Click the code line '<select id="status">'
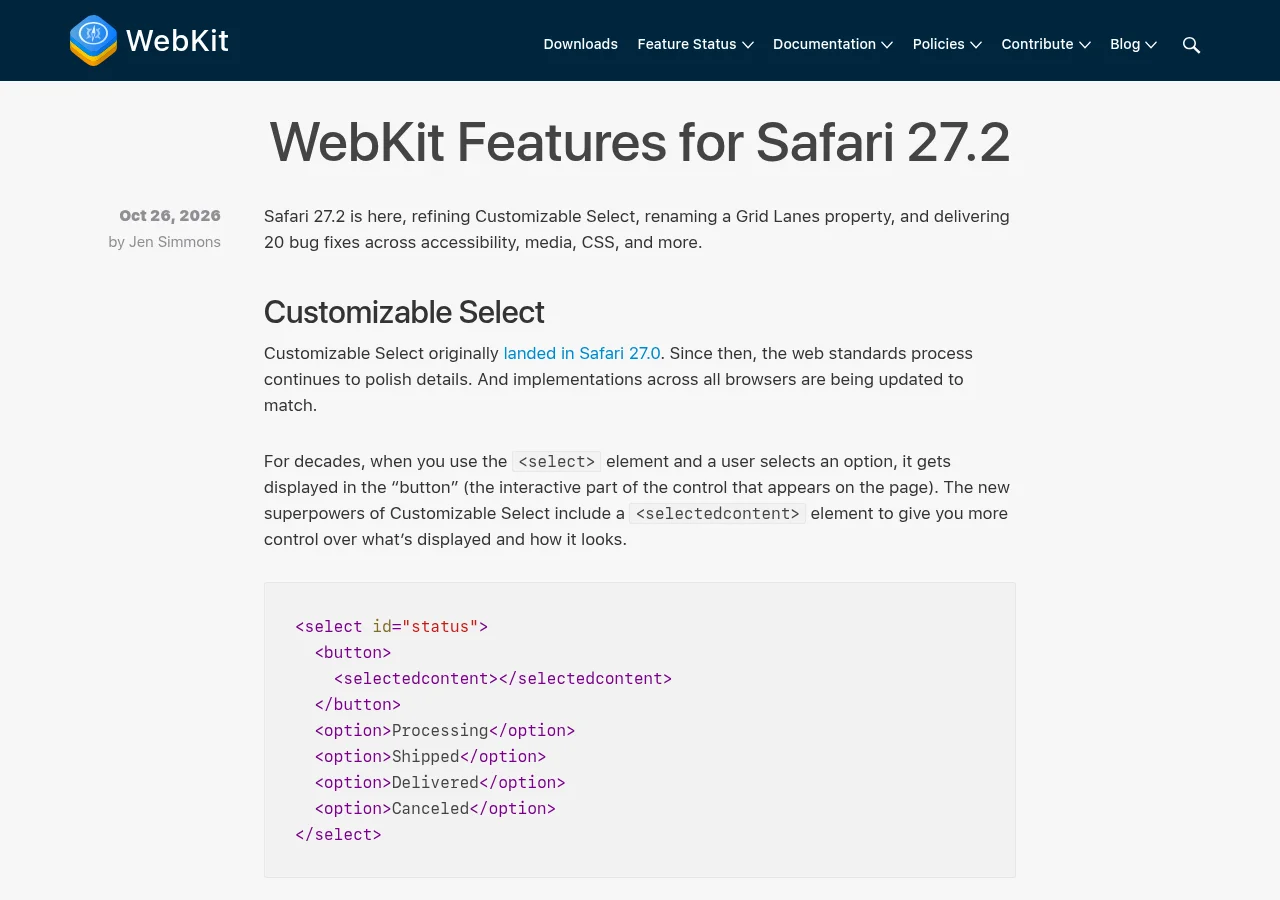The image size is (1280, 900). point(391,627)
